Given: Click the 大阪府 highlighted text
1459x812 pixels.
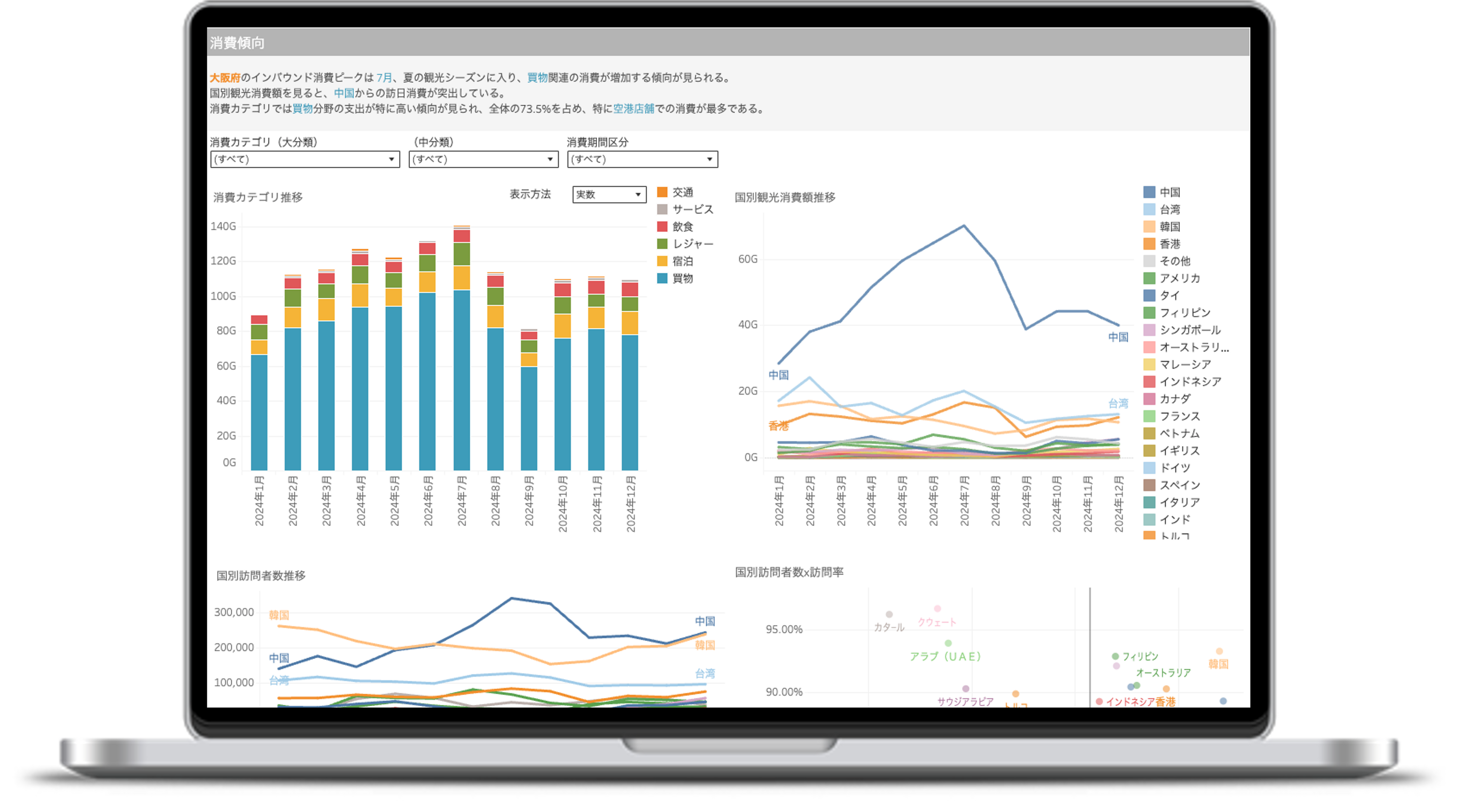Looking at the screenshot, I should tap(225, 77).
